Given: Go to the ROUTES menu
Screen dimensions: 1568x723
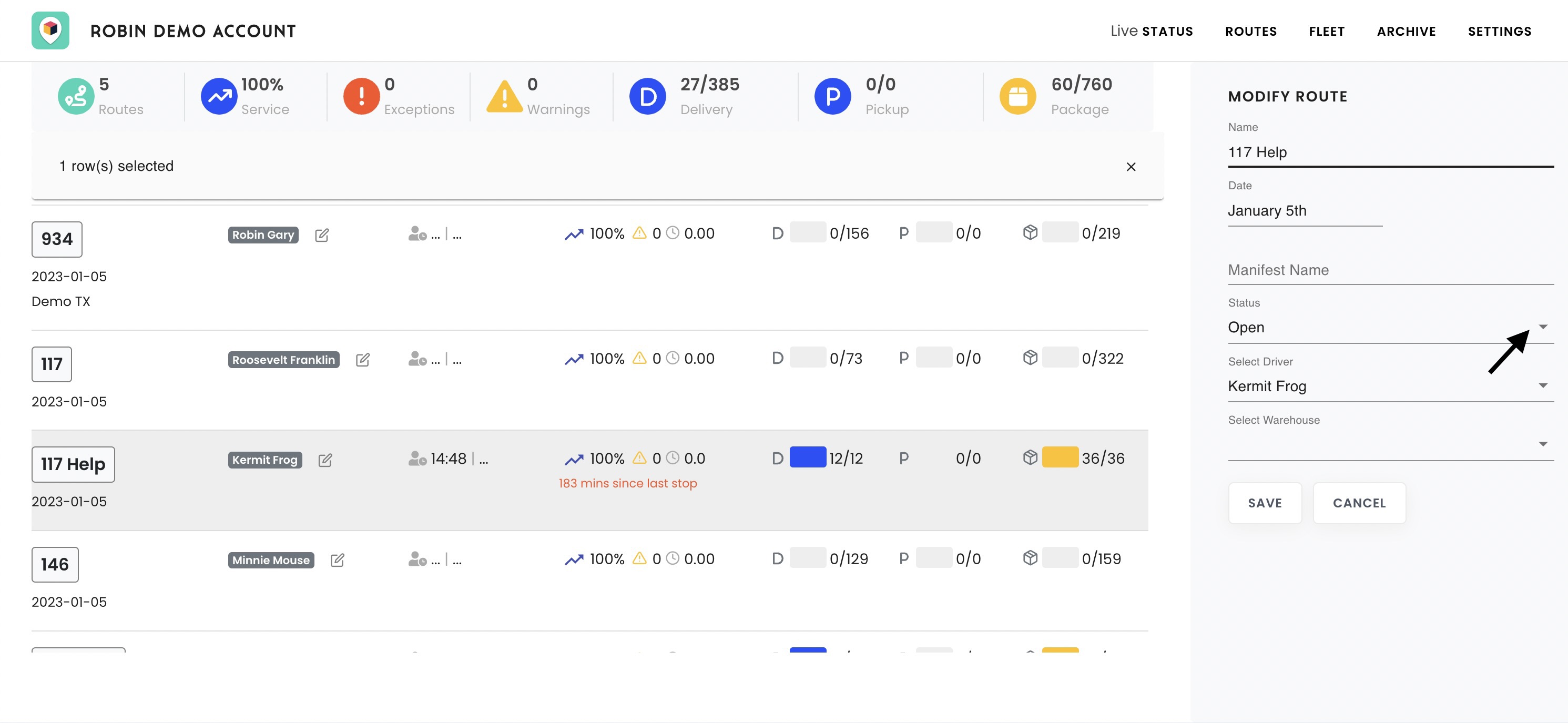Looking at the screenshot, I should pyautogui.click(x=1251, y=31).
